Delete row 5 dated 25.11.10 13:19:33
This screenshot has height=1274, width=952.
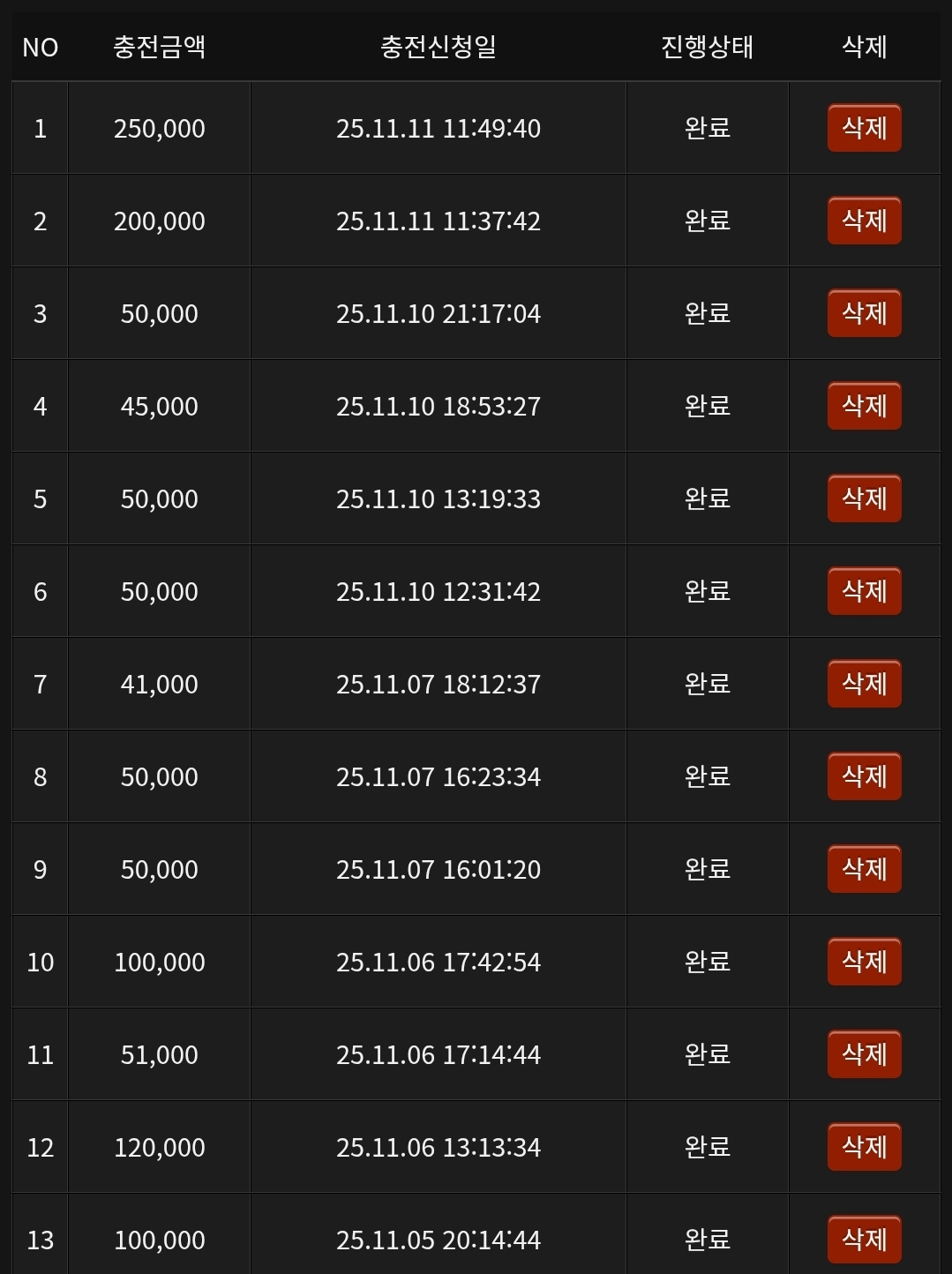point(864,498)
